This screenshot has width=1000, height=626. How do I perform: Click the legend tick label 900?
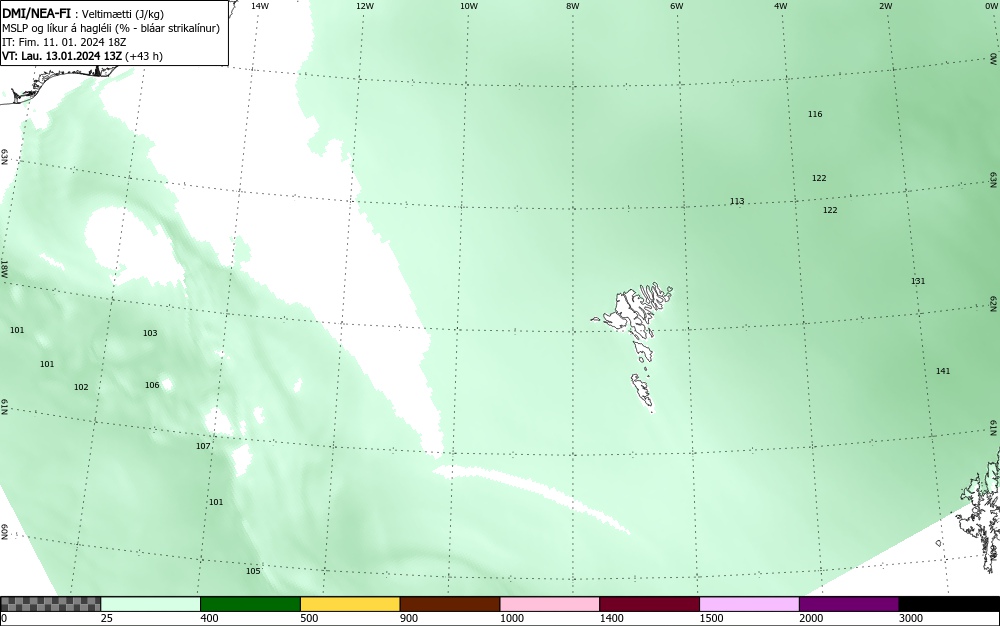tap(409, 618)
